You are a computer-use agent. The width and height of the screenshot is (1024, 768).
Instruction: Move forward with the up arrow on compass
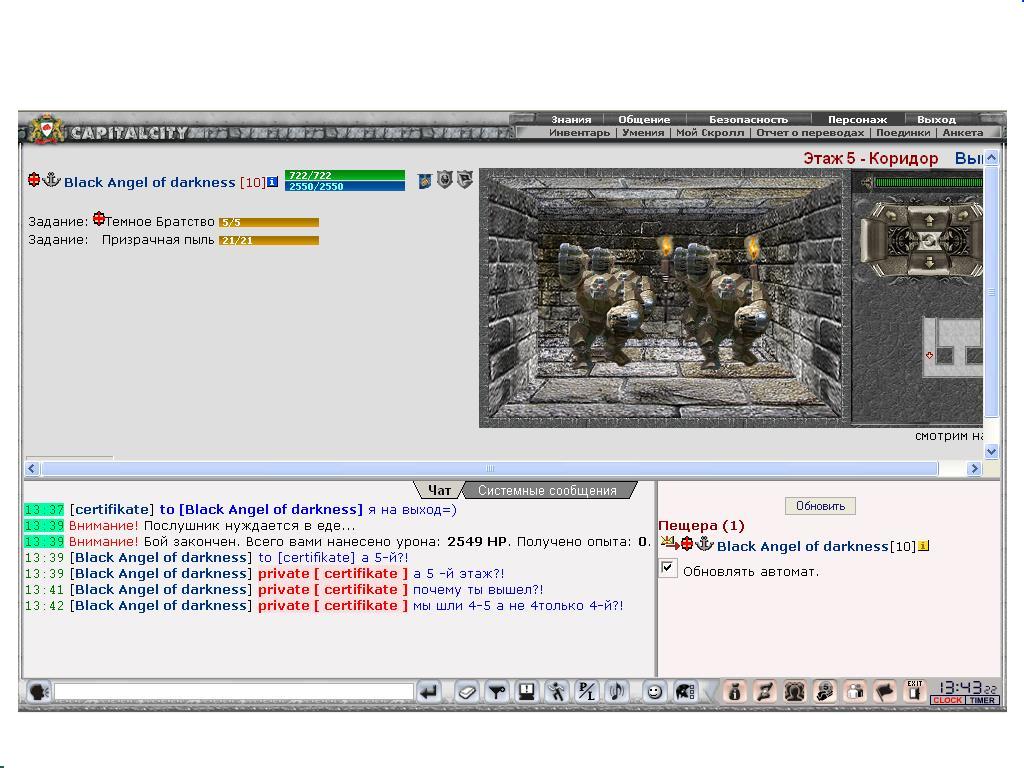pyautogui.click(x=929, y=220)
